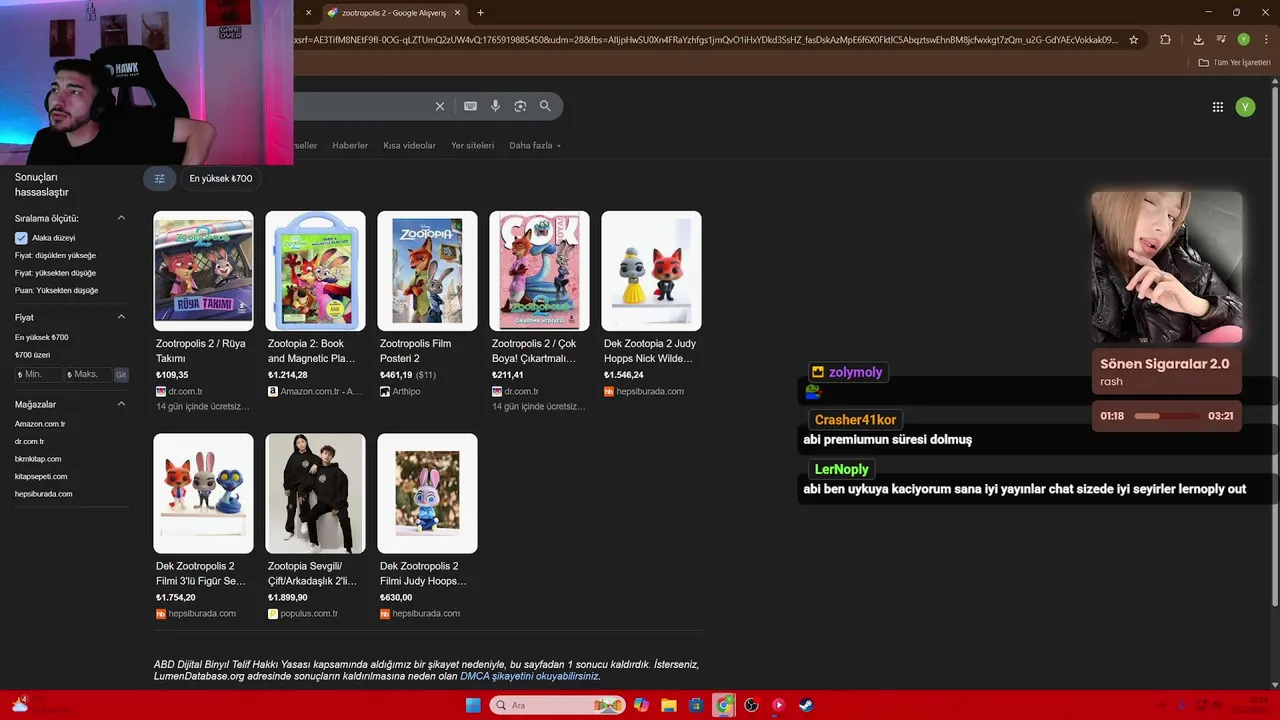
Task: Close the zootropolis 2 Google Alışveriş tab
Action: pos(458,13)
